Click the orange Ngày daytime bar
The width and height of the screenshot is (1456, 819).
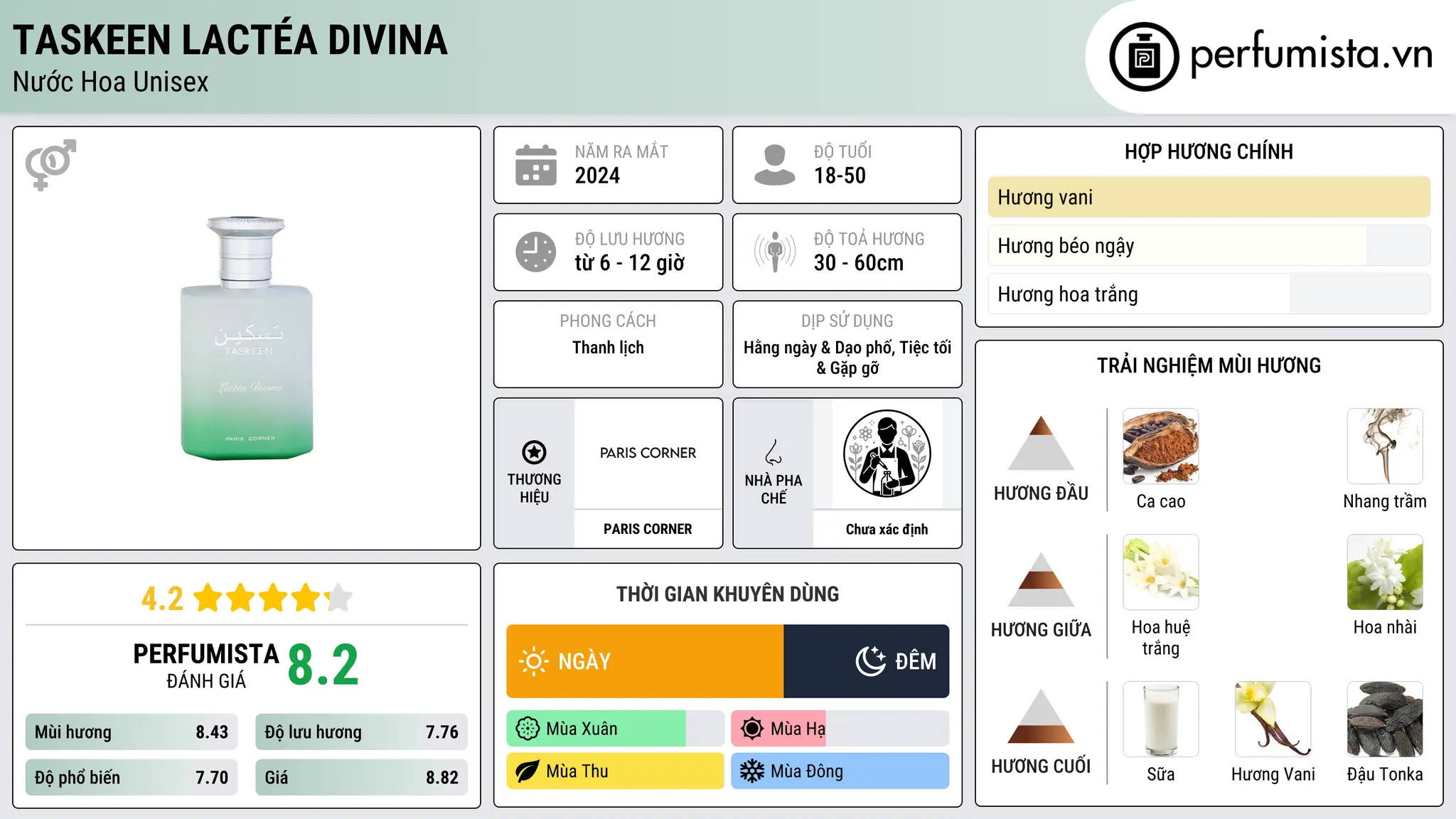[645, 661]
